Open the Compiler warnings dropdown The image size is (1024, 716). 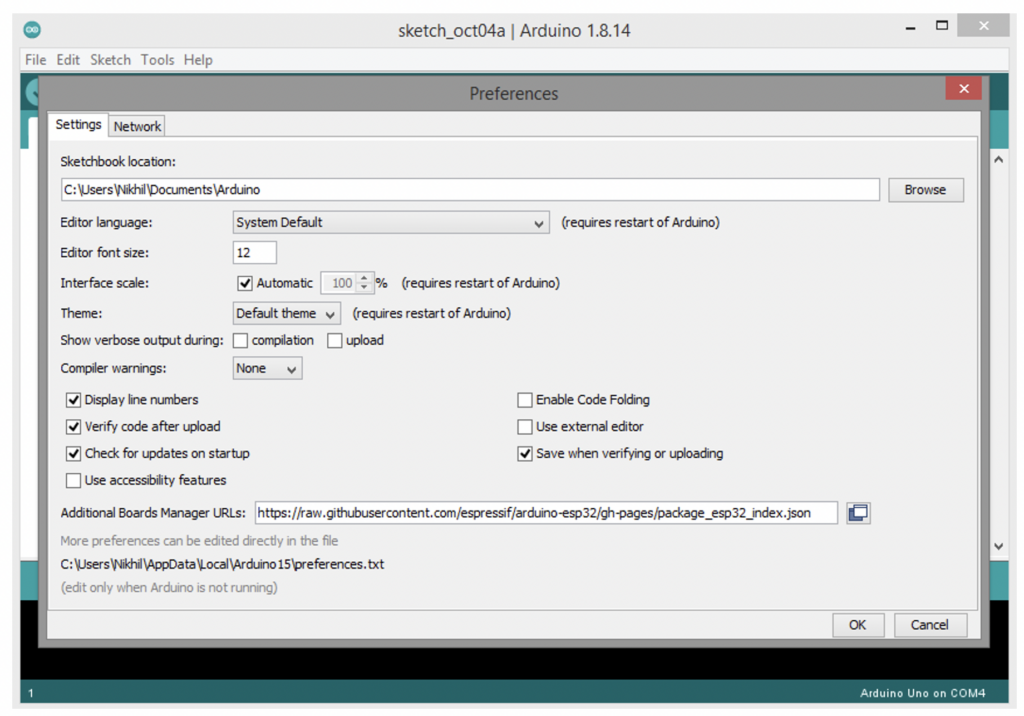pyautogui.click(x=290, y=368)
